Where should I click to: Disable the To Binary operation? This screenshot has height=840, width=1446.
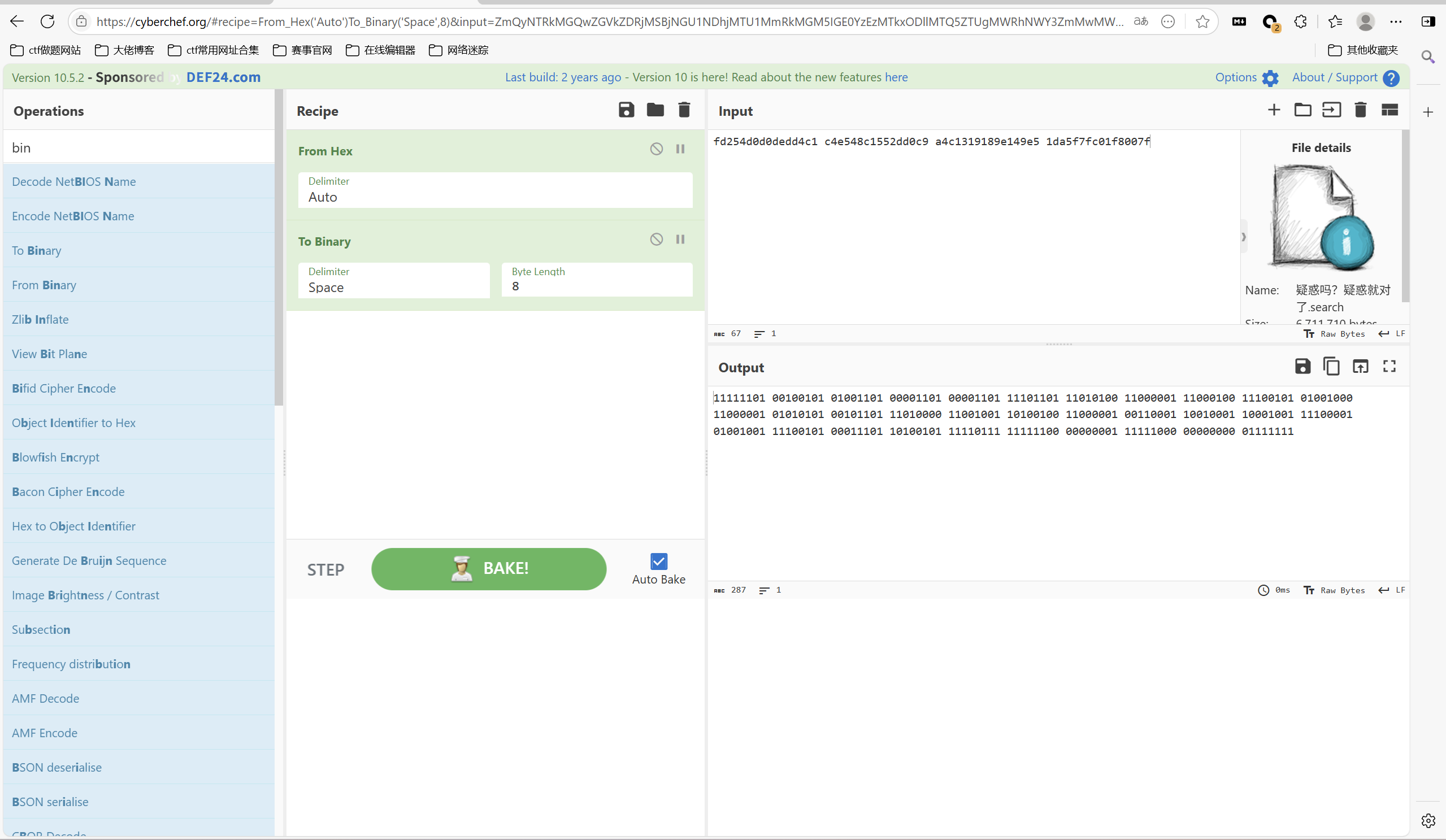[x=657, y=240]
